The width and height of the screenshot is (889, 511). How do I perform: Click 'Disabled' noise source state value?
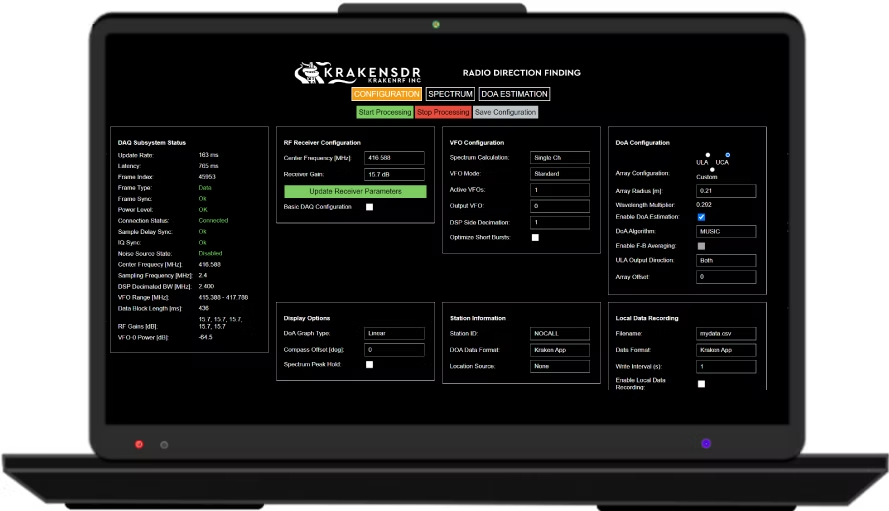coord(210,254)
